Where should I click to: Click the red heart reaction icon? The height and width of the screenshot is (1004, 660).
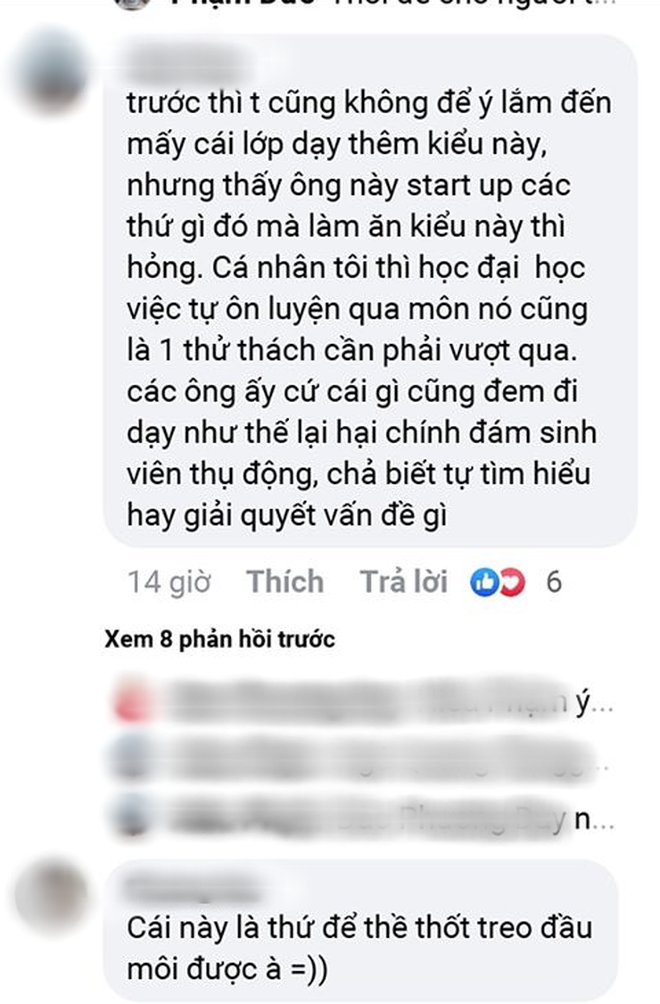[x=512, y=583]
